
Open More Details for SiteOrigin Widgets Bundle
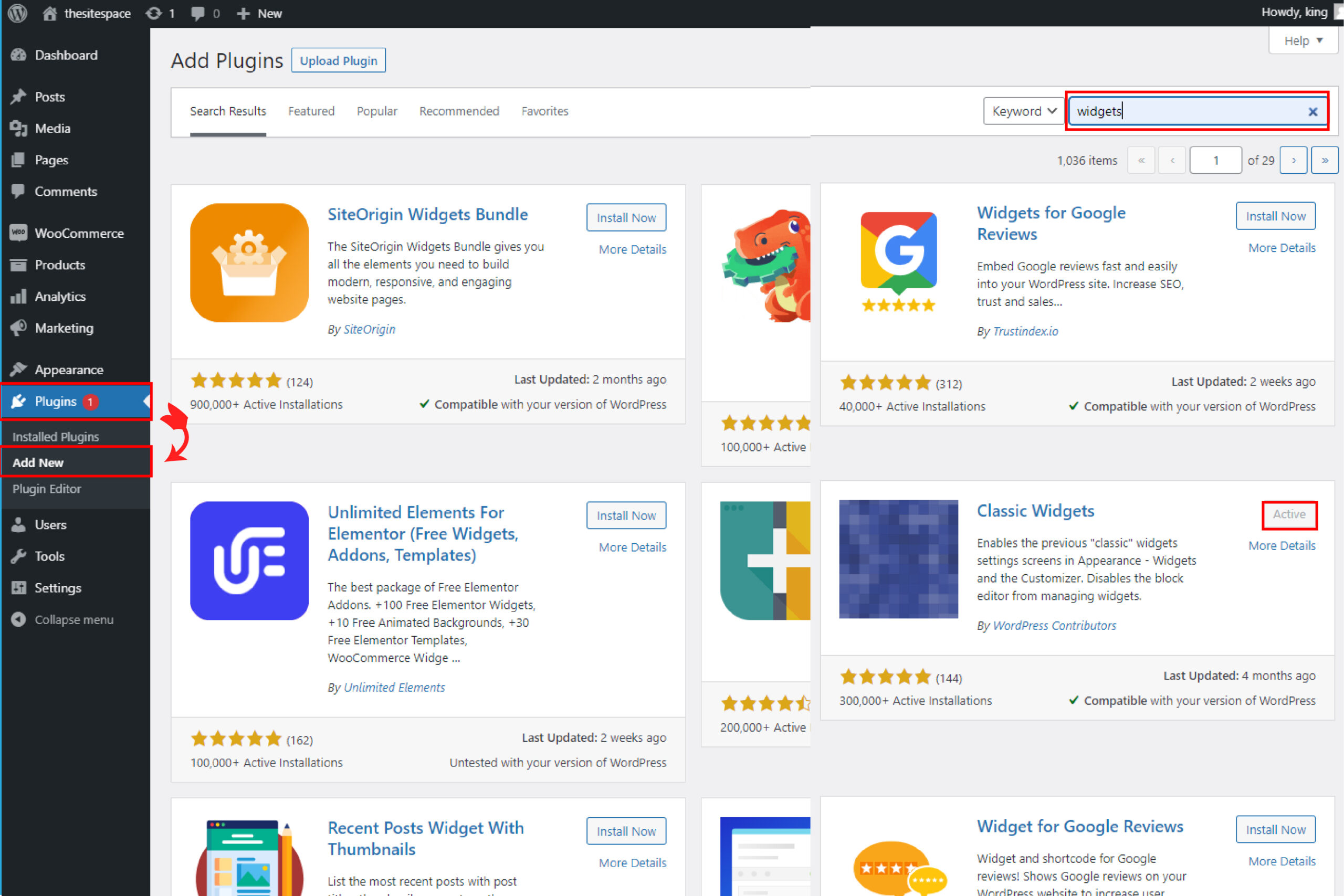pyautogui.click(x=633, y=249)
